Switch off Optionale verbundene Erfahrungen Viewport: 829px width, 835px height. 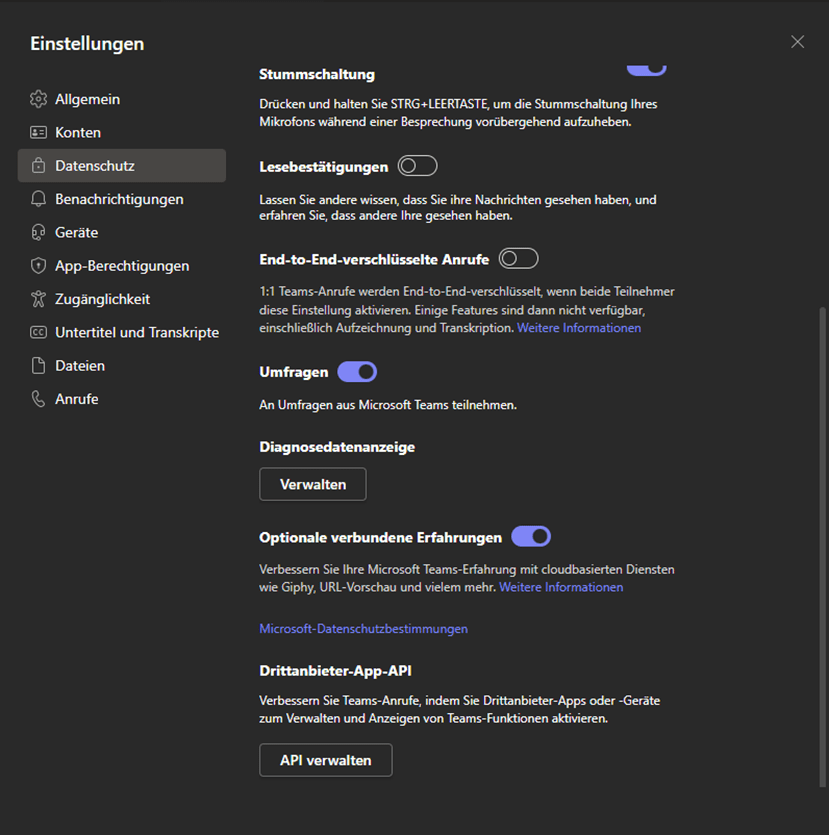tap(531, 537)
